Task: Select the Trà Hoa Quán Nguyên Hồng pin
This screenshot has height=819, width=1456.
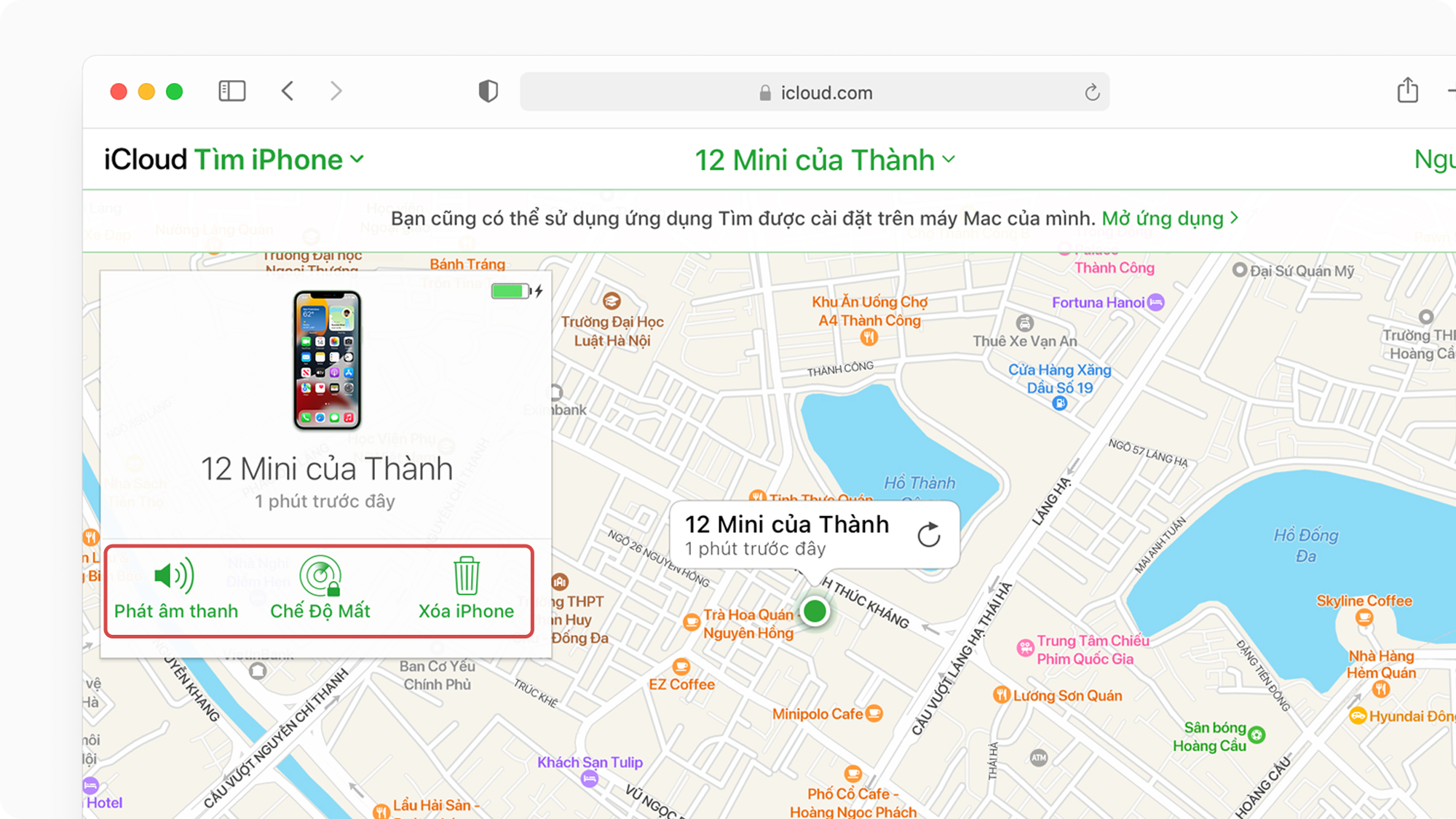Action: pyautogui.click(x=692, y=622)
